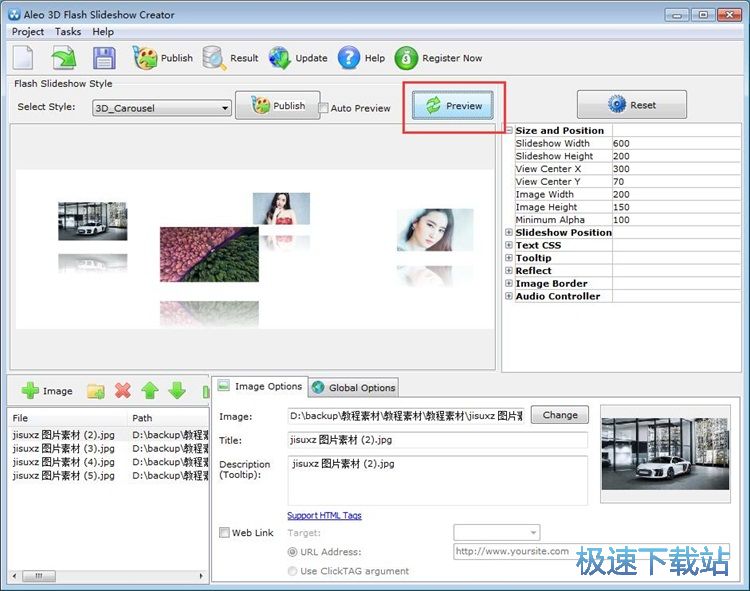Open Support HTML Tags link
750x591 pixels.
[x=324, y=515]
